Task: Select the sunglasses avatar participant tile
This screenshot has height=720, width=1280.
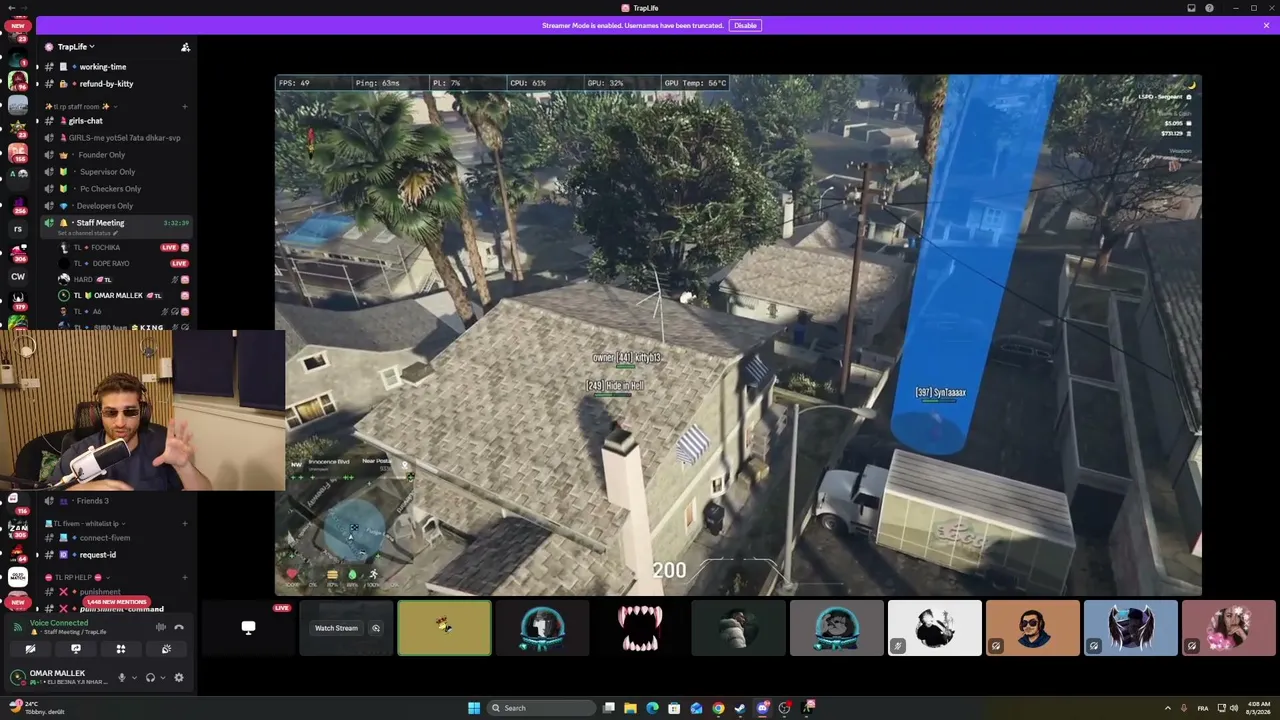Action: click(1032, 628)
